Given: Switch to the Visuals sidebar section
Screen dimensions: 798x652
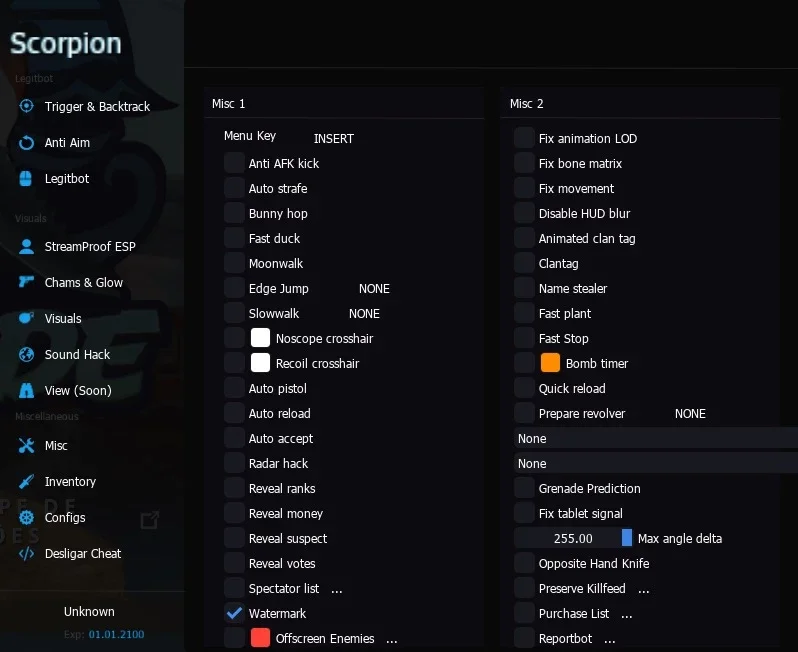Looking at the screenshot, I should (63, 319).
